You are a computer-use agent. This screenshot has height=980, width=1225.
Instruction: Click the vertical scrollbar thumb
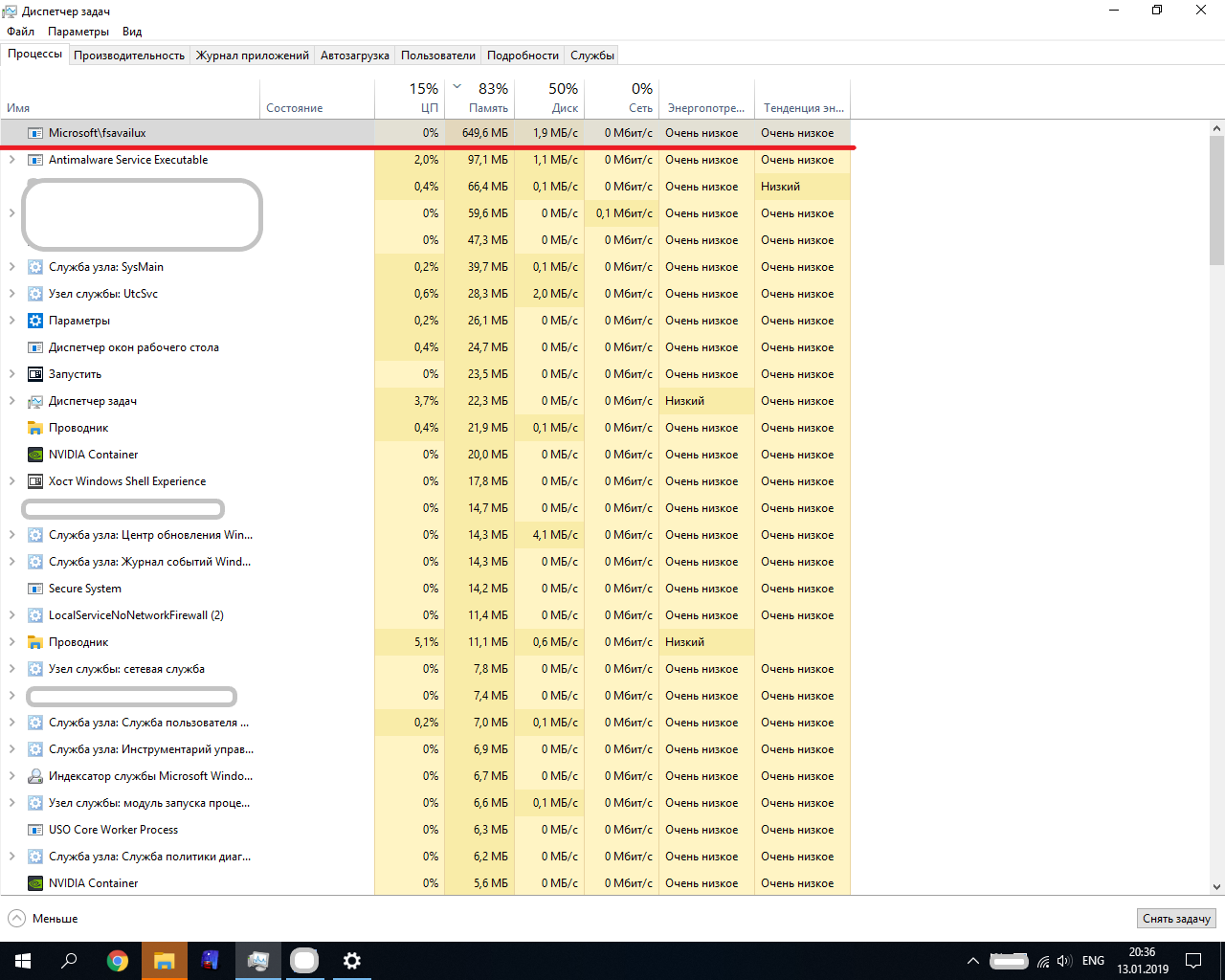point(1216,200)
